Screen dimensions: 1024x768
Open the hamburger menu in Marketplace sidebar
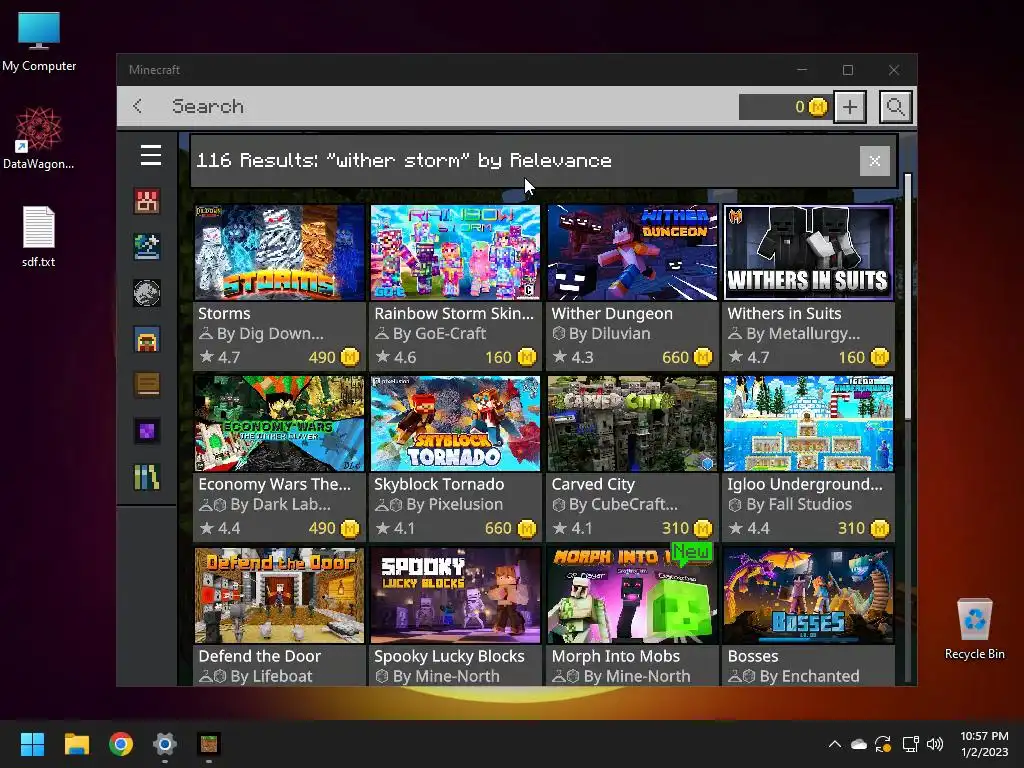(x=151, y=155)
